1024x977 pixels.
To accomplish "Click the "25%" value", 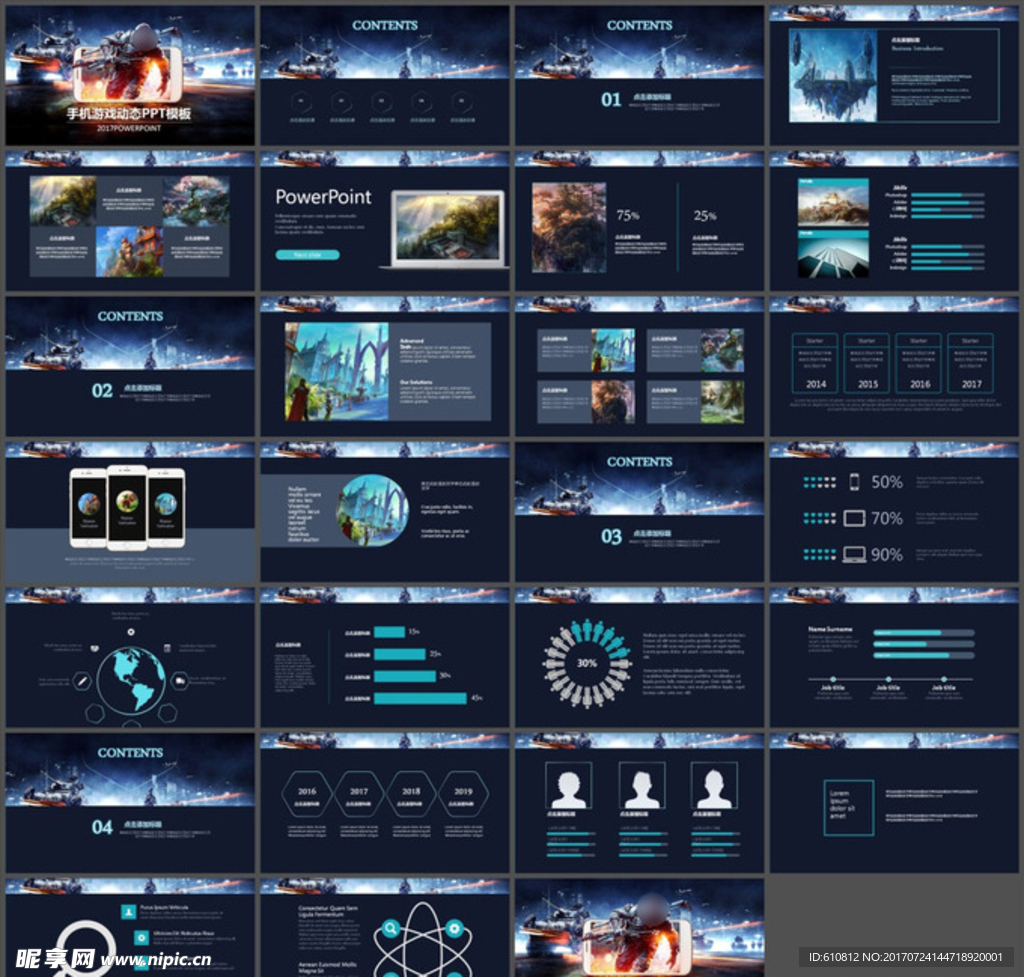I will click(705, 216).
